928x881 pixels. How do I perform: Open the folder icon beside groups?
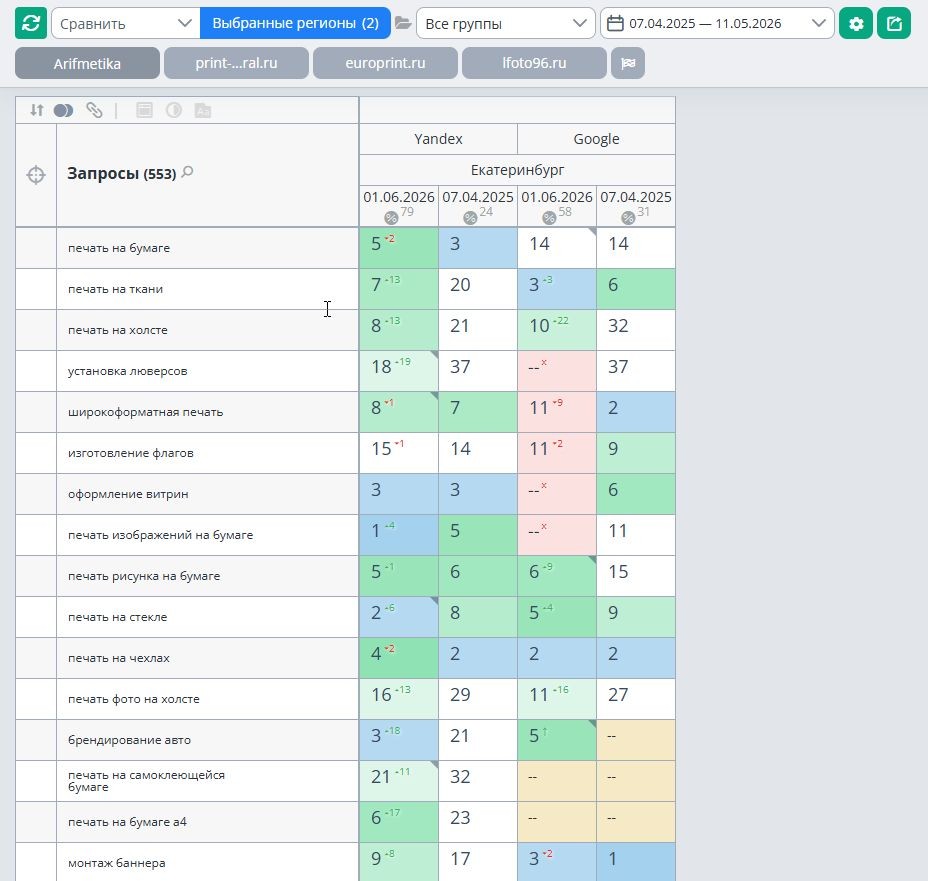tap(403, 23)
